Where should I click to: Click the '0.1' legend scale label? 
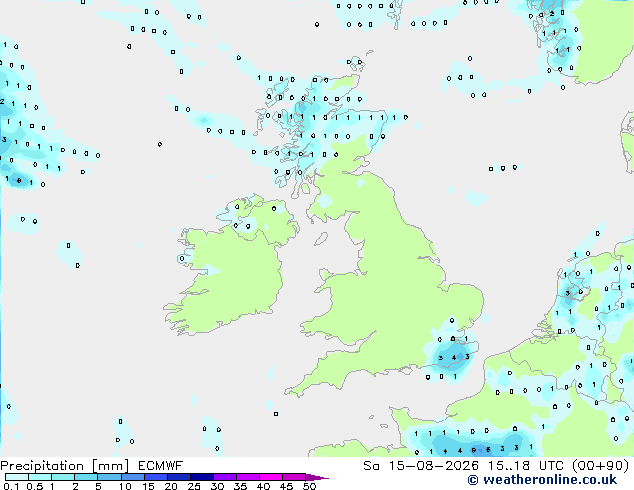point(11,486)
